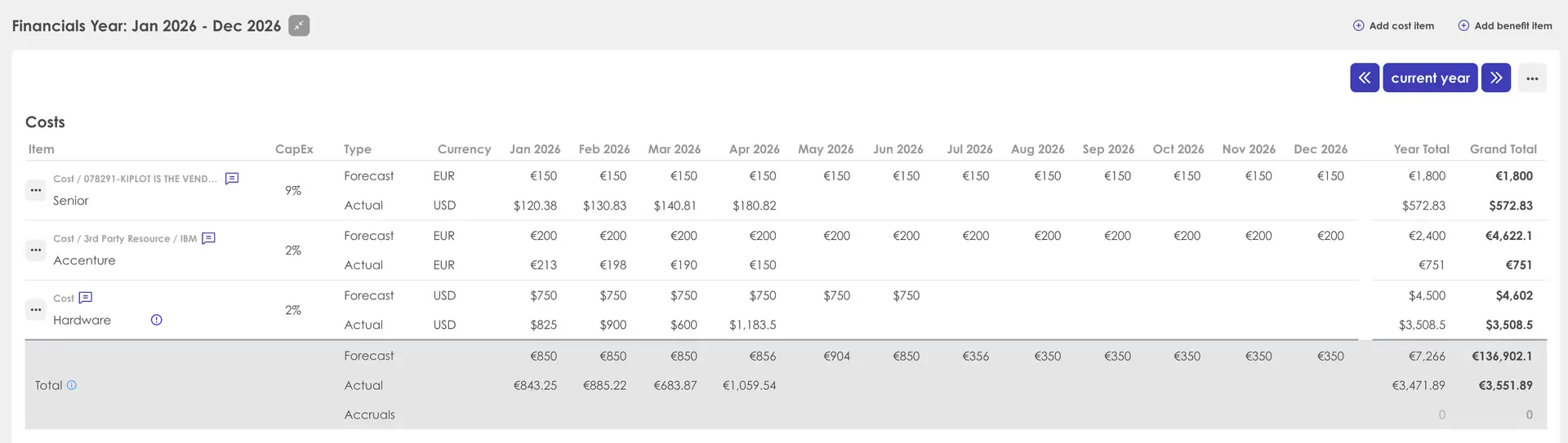Image resolution: width=1568 pixels, height=443 pixels.
Task: Click the info icon beside Total
Action: click(x=72, y=385)
